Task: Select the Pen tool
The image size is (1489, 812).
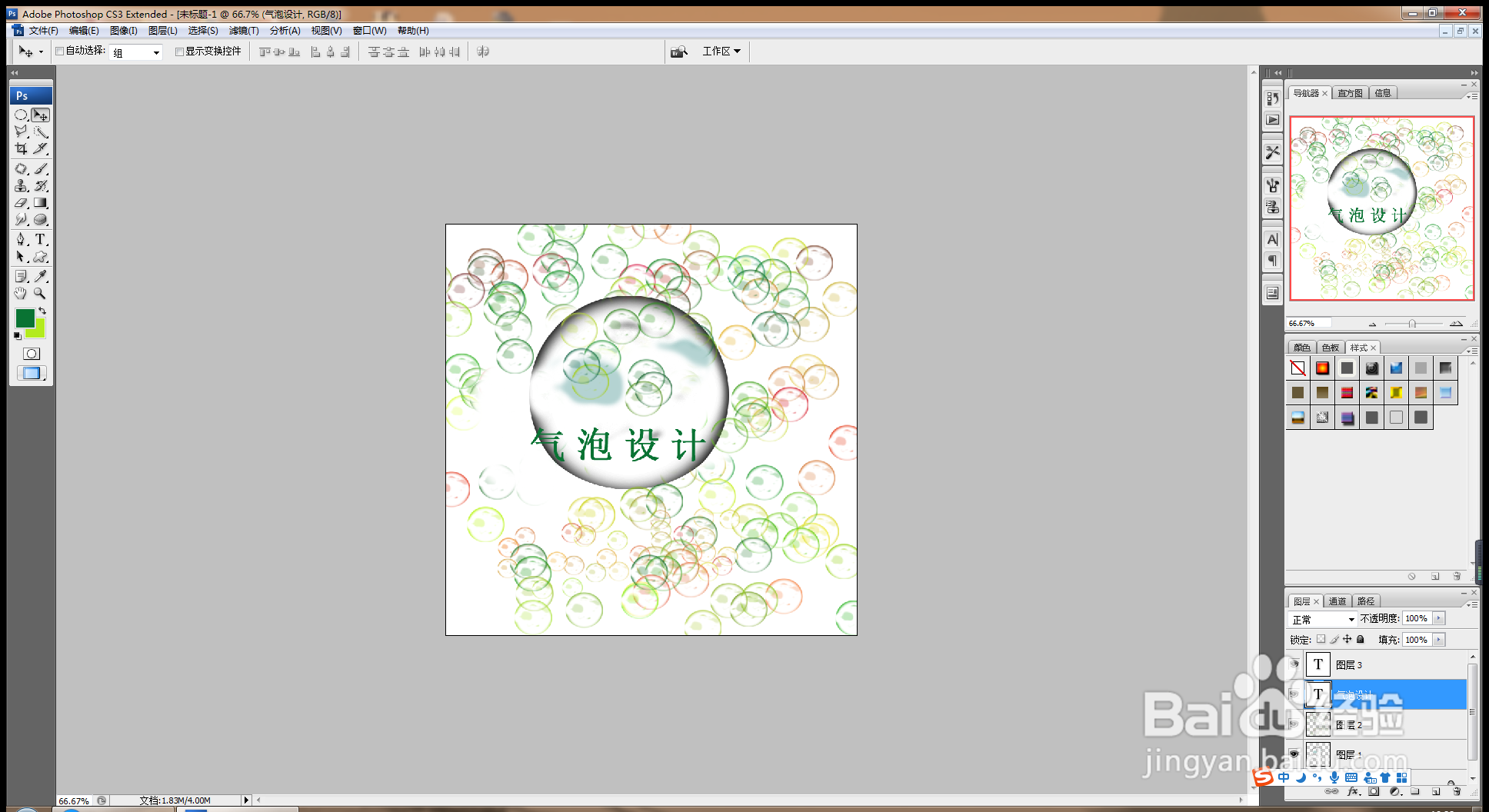Action: 22,239
